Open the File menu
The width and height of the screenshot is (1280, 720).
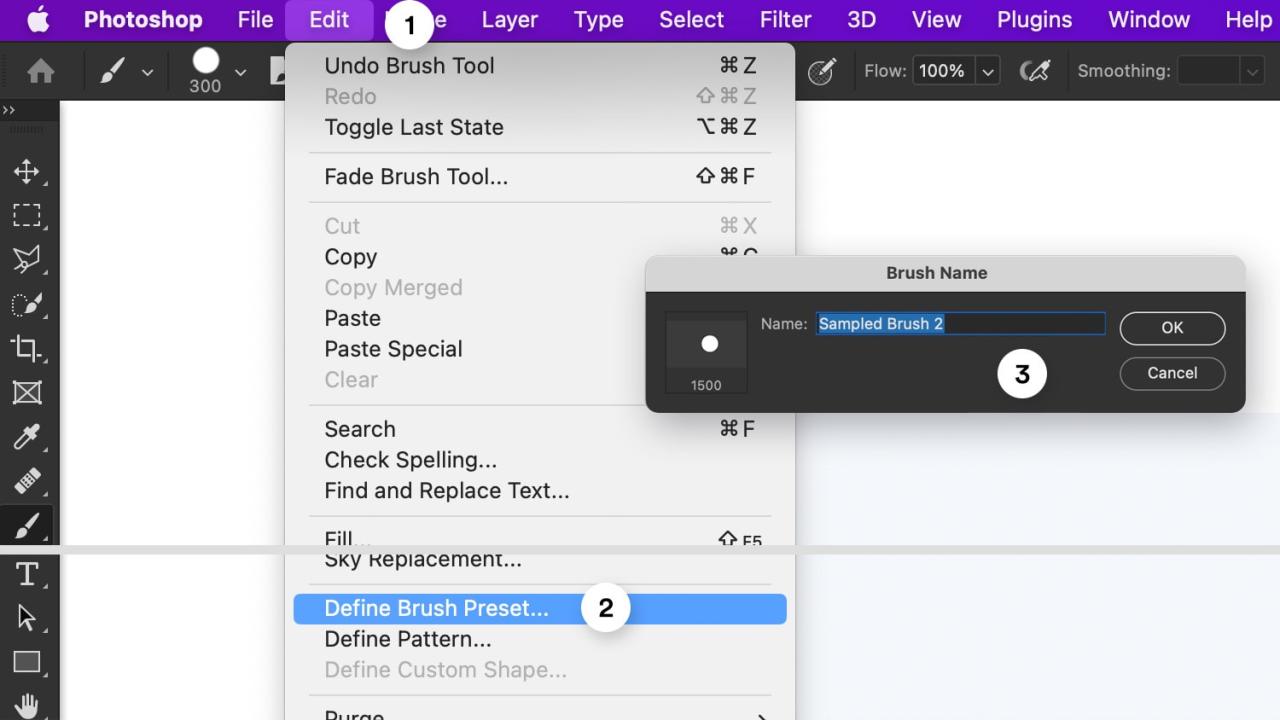click(x=256, y=19)
